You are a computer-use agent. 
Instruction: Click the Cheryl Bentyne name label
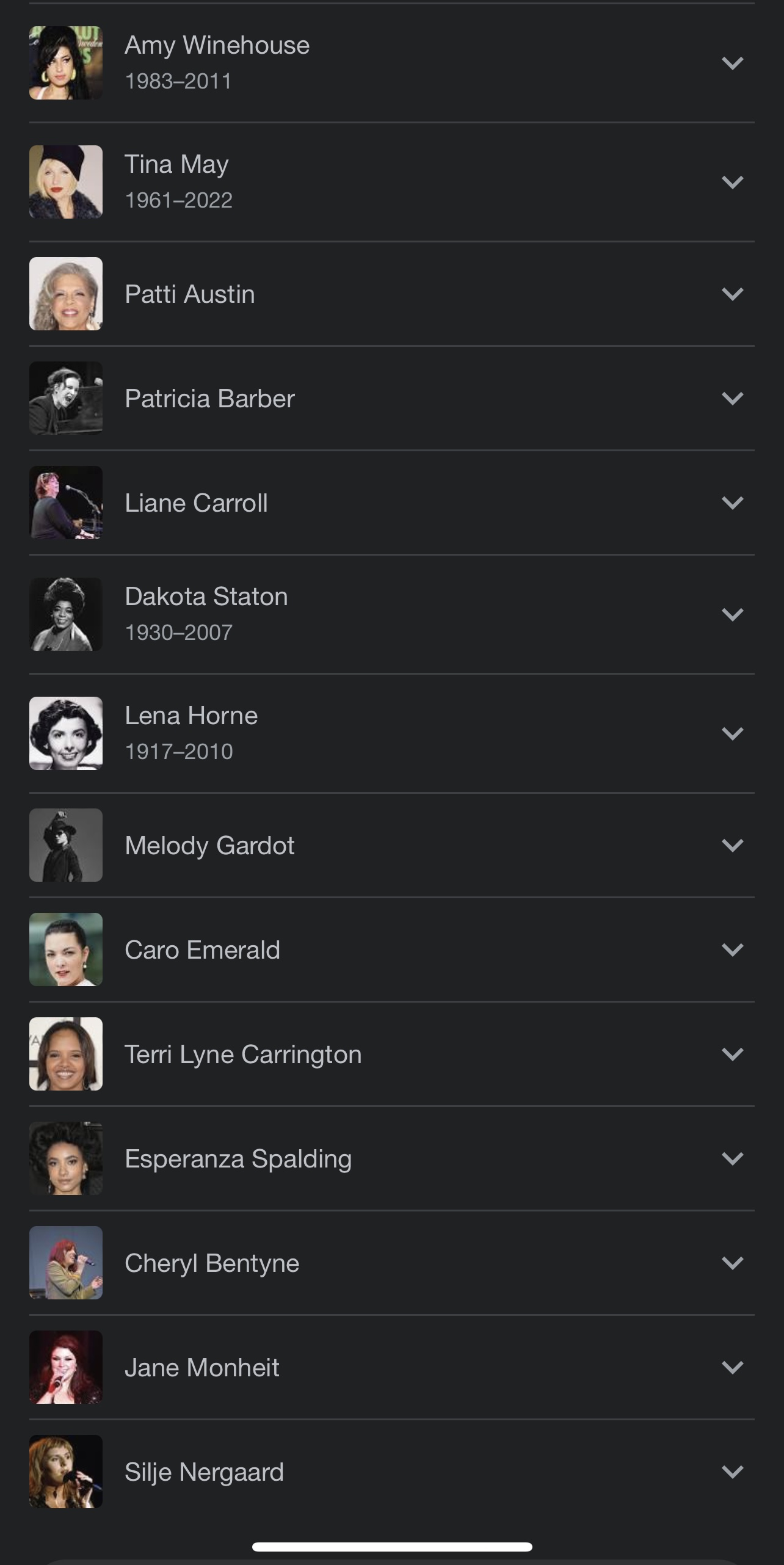point(212,1263)
